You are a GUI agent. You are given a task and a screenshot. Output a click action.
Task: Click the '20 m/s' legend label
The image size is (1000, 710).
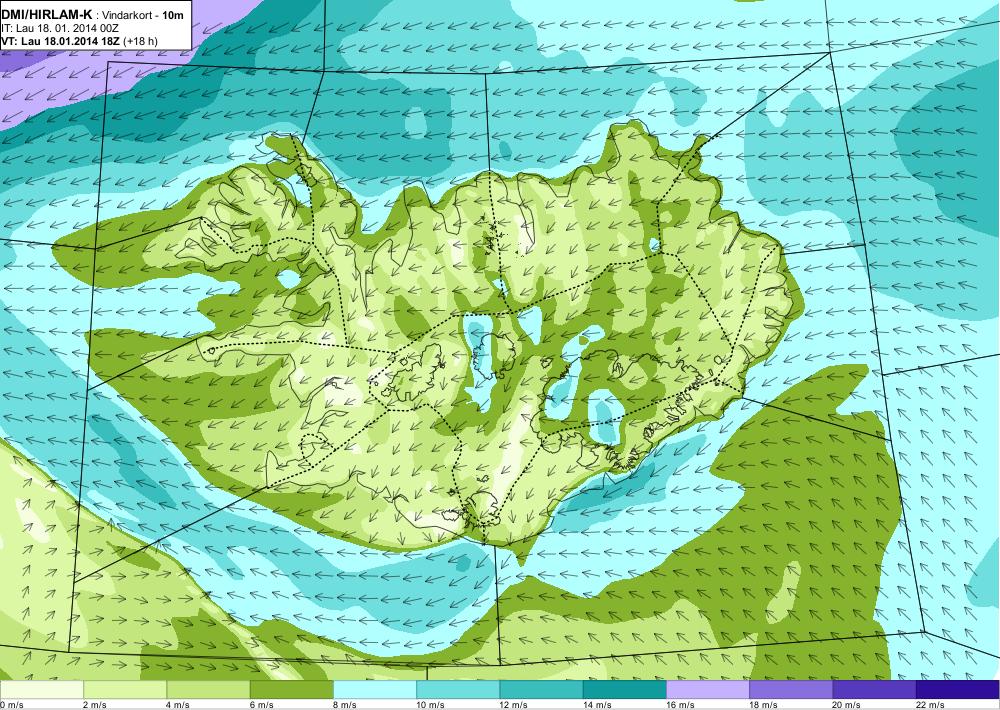[846, 705]
